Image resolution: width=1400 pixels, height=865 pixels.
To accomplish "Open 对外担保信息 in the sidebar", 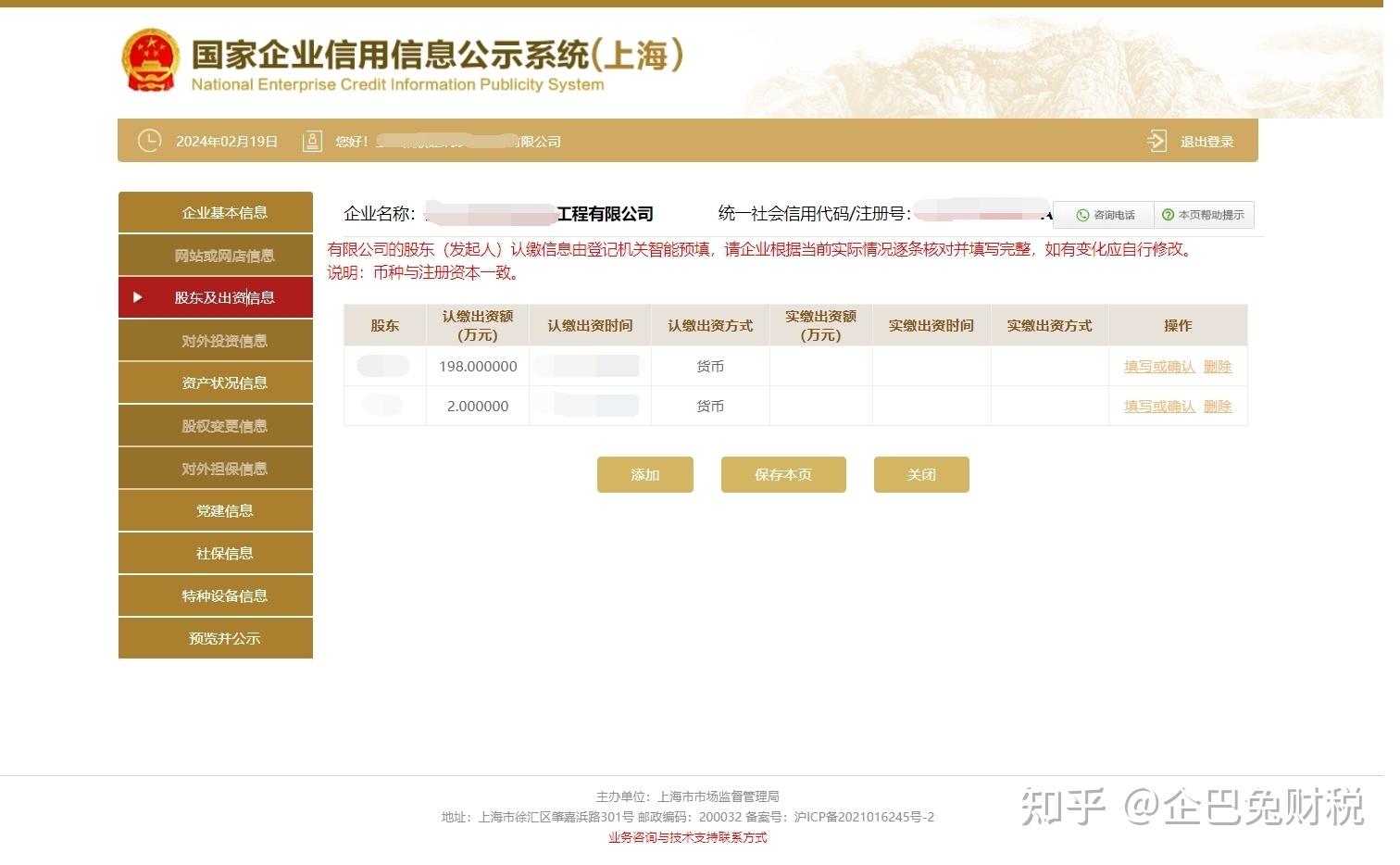I will pos(216,469).
